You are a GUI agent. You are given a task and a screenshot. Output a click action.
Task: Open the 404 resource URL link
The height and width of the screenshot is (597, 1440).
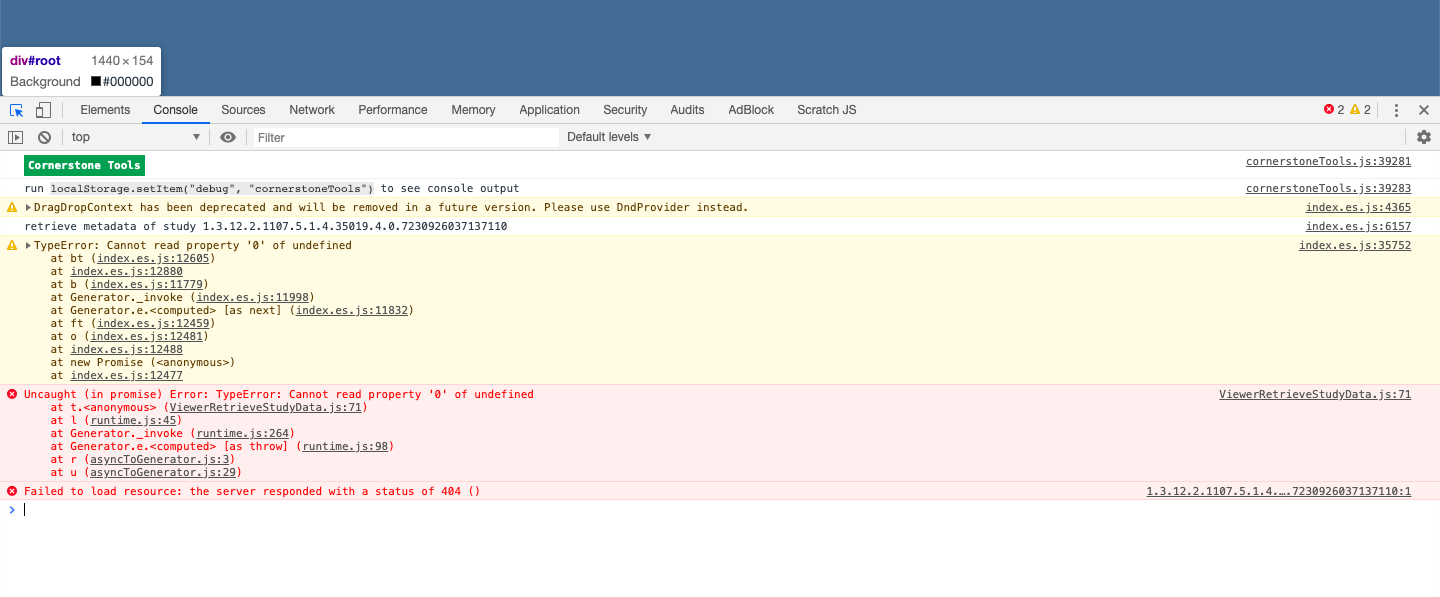tap(1278, 491)
